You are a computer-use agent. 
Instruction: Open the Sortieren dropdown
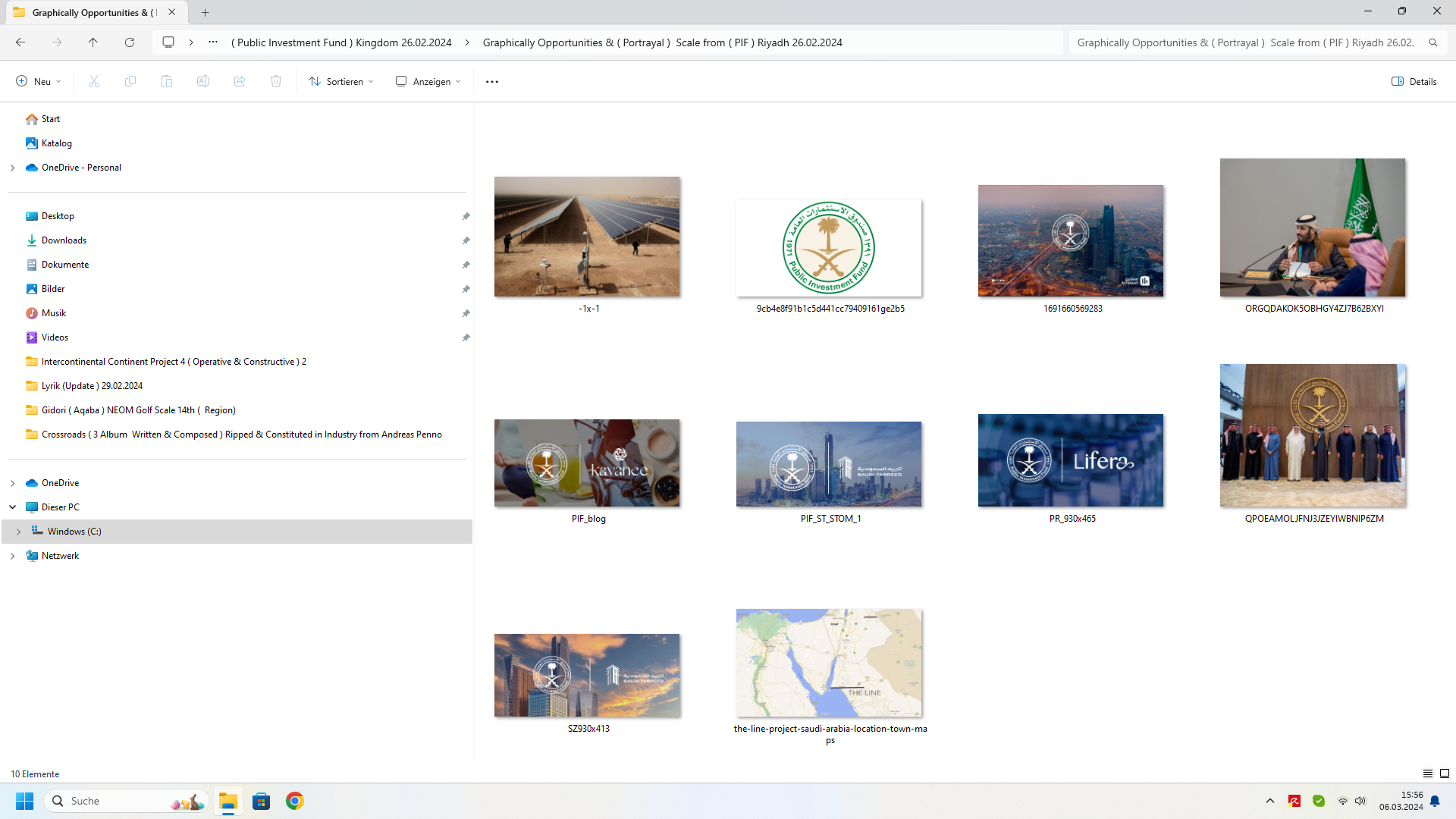click(341, 81)
